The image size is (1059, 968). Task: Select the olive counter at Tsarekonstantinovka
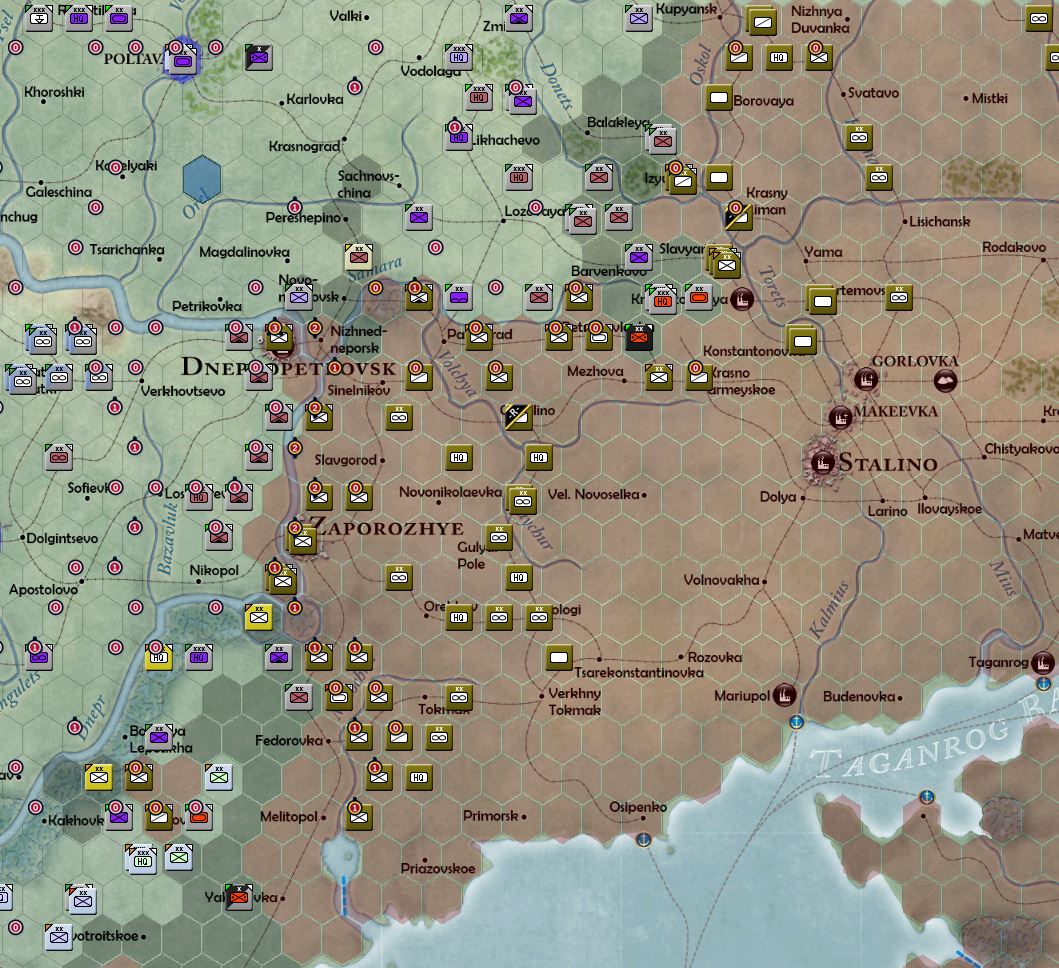pos(559,657)
